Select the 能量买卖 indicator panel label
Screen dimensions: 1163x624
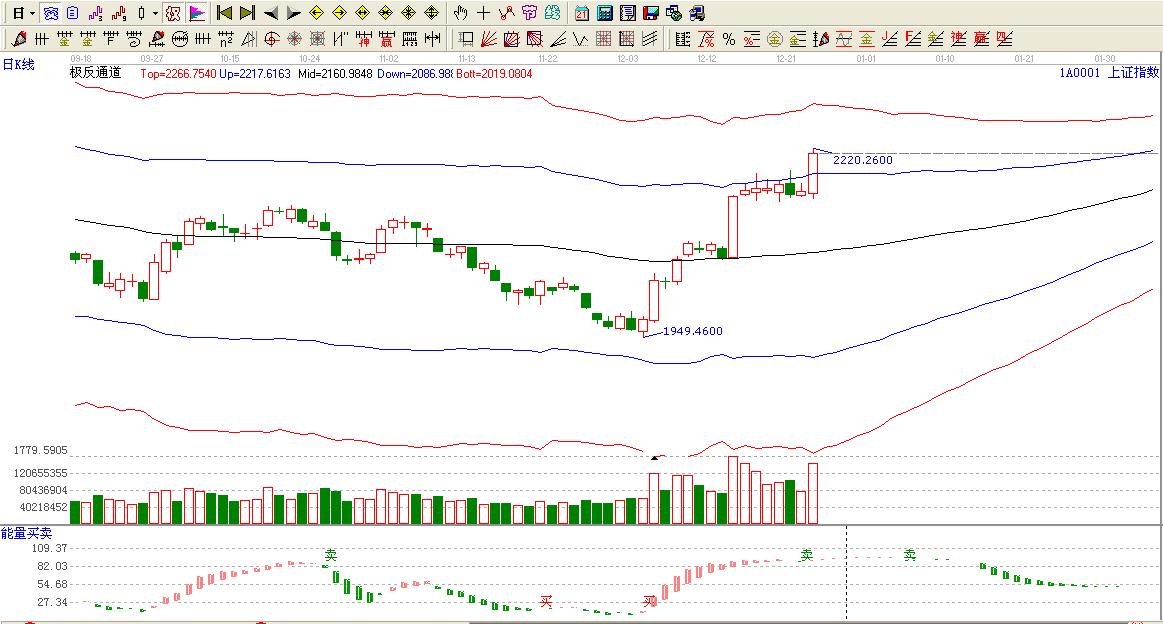pos(26,533)
